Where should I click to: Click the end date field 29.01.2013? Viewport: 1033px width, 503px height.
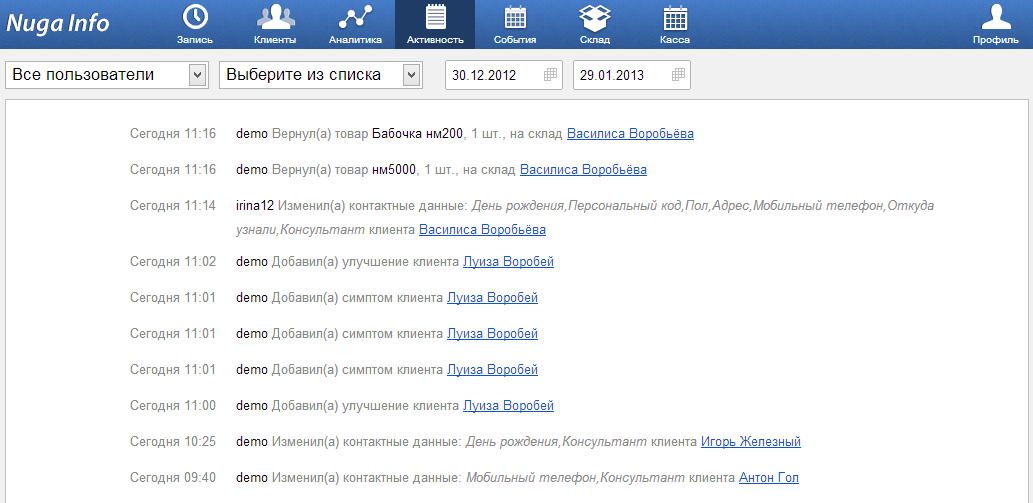[620, 75]
